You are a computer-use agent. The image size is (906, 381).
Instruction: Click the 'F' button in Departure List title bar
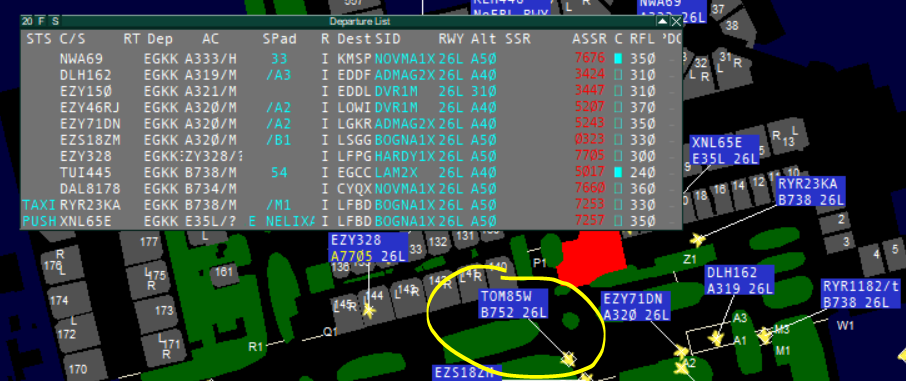[41, 21]
